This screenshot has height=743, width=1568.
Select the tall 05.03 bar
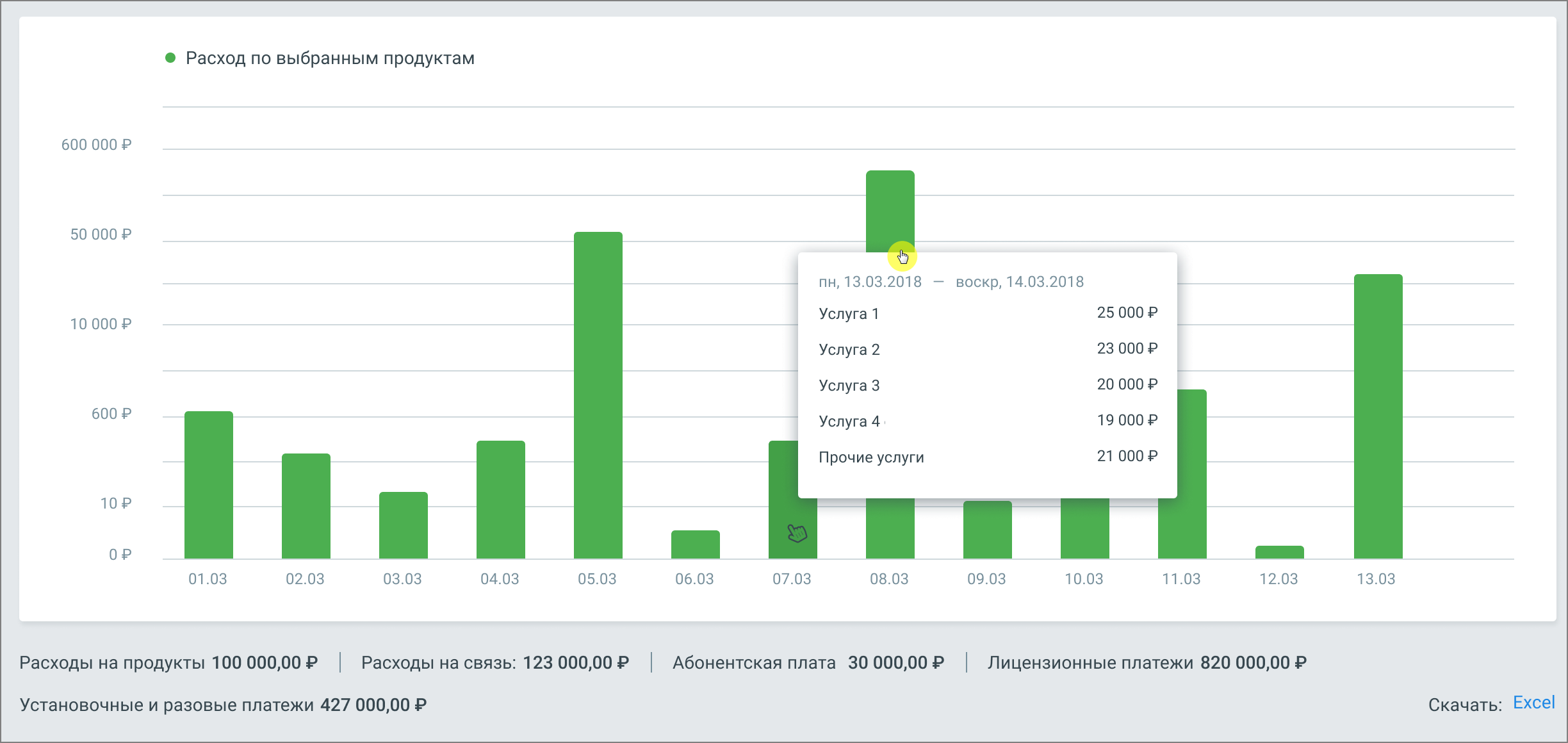point(598,395)
